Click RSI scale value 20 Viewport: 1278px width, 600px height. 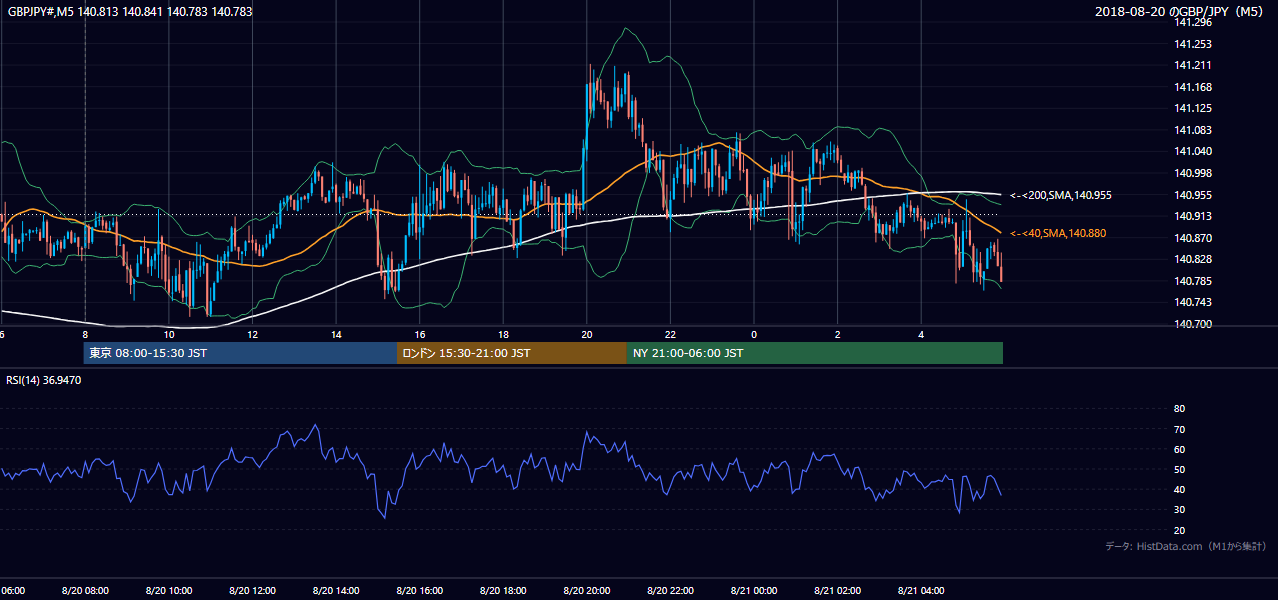click(1179, 530)
